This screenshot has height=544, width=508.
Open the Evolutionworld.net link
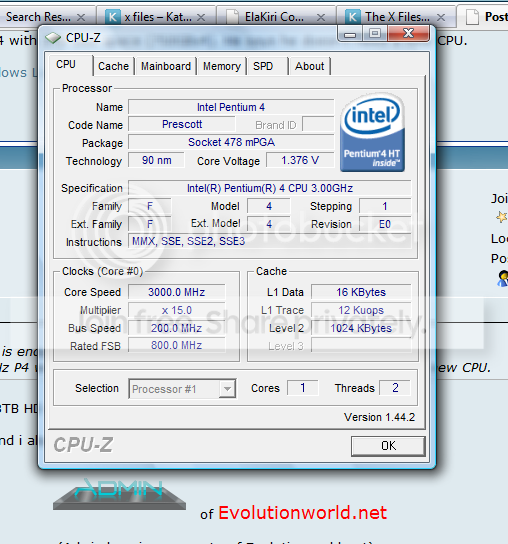coord(303,513)
